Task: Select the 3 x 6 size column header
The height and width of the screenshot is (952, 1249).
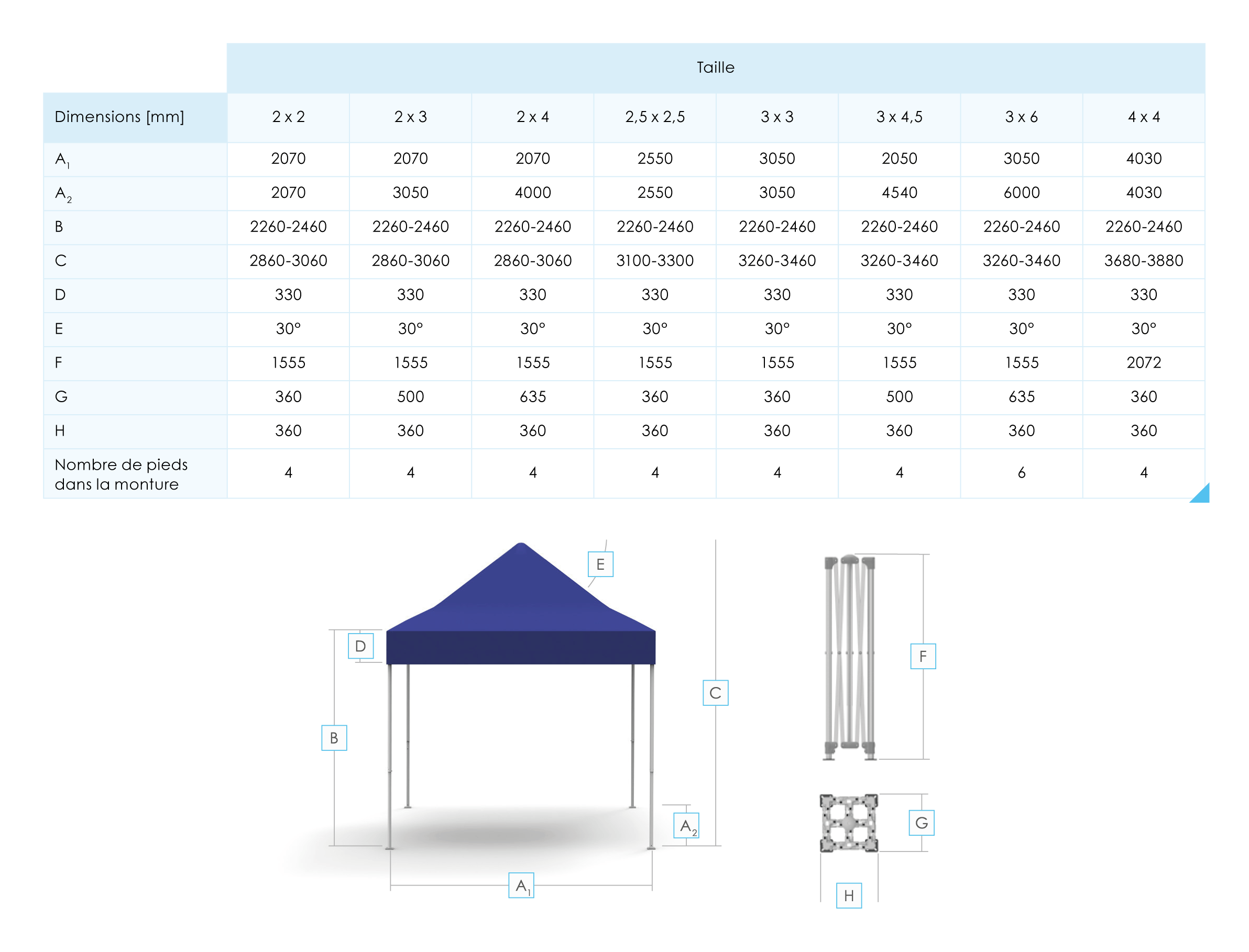Action: 1021,117
